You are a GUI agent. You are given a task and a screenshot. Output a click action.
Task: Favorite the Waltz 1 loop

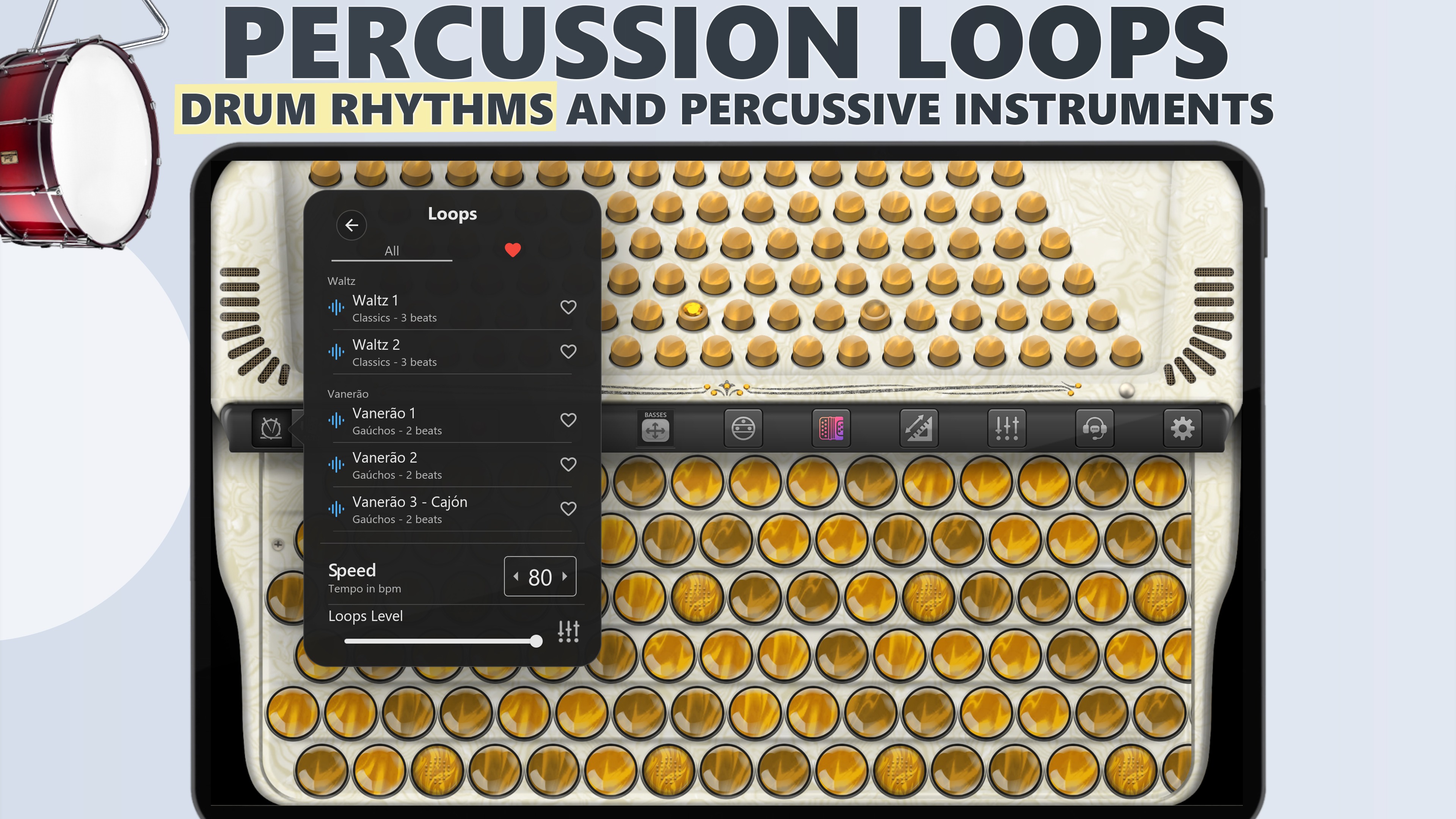568,307
